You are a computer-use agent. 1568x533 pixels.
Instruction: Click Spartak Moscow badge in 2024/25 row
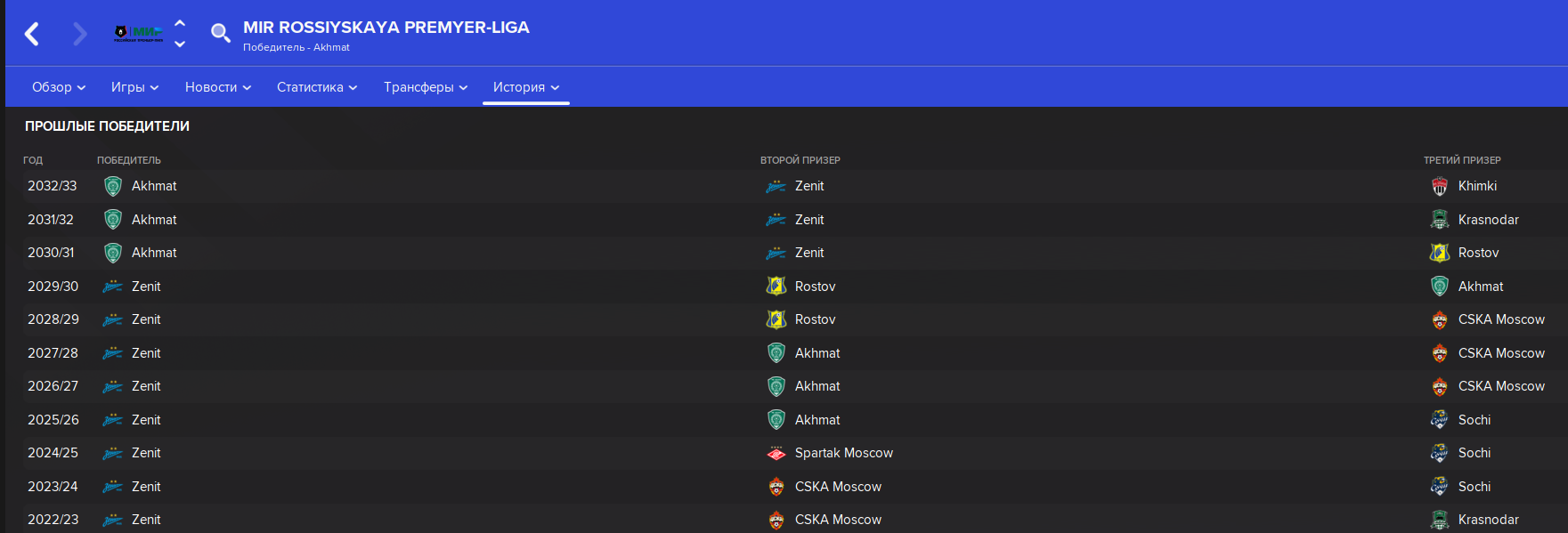coord(776,453)
